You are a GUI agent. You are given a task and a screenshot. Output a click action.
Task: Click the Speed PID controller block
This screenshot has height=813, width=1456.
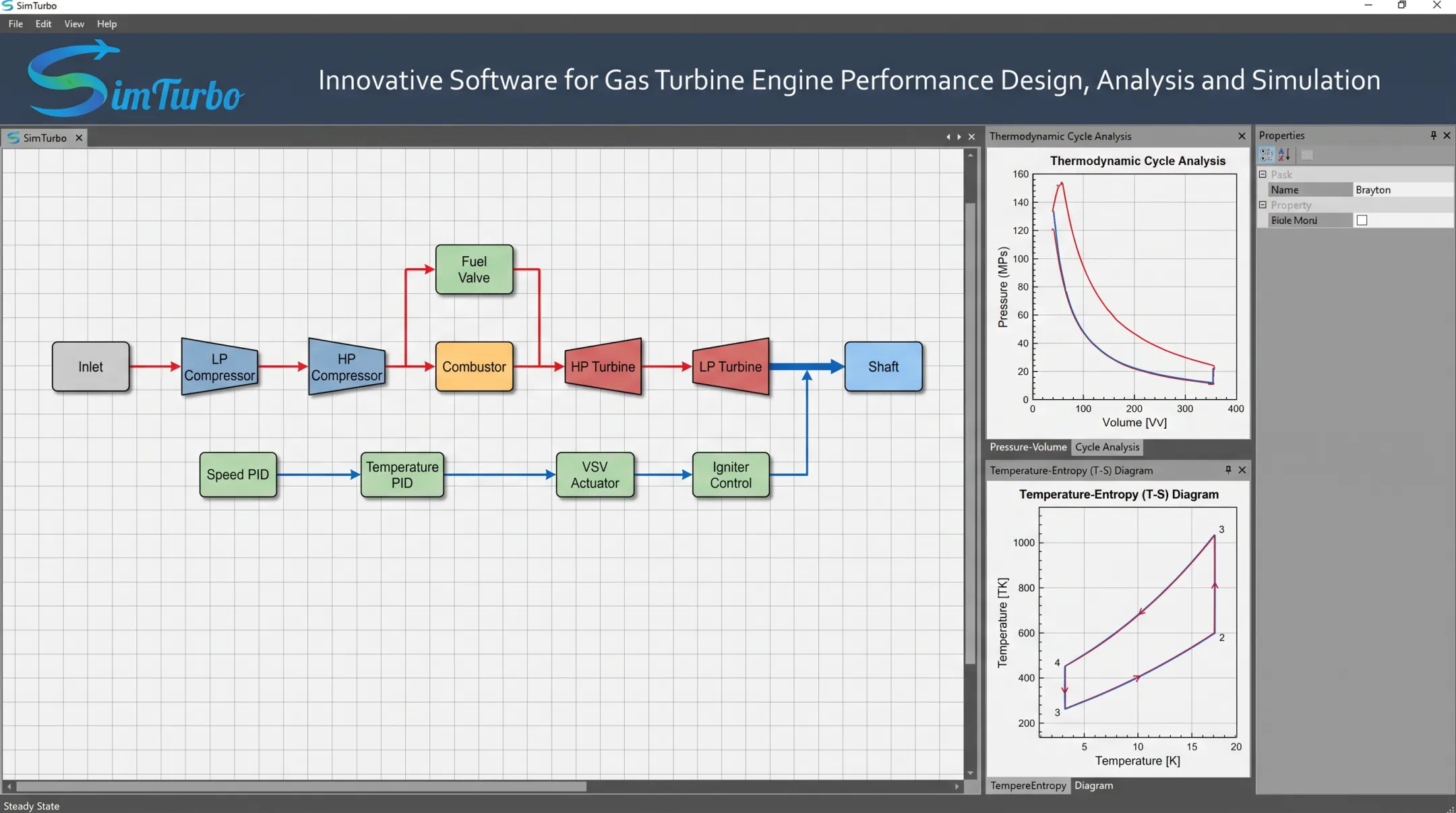(x=238, y=475)
